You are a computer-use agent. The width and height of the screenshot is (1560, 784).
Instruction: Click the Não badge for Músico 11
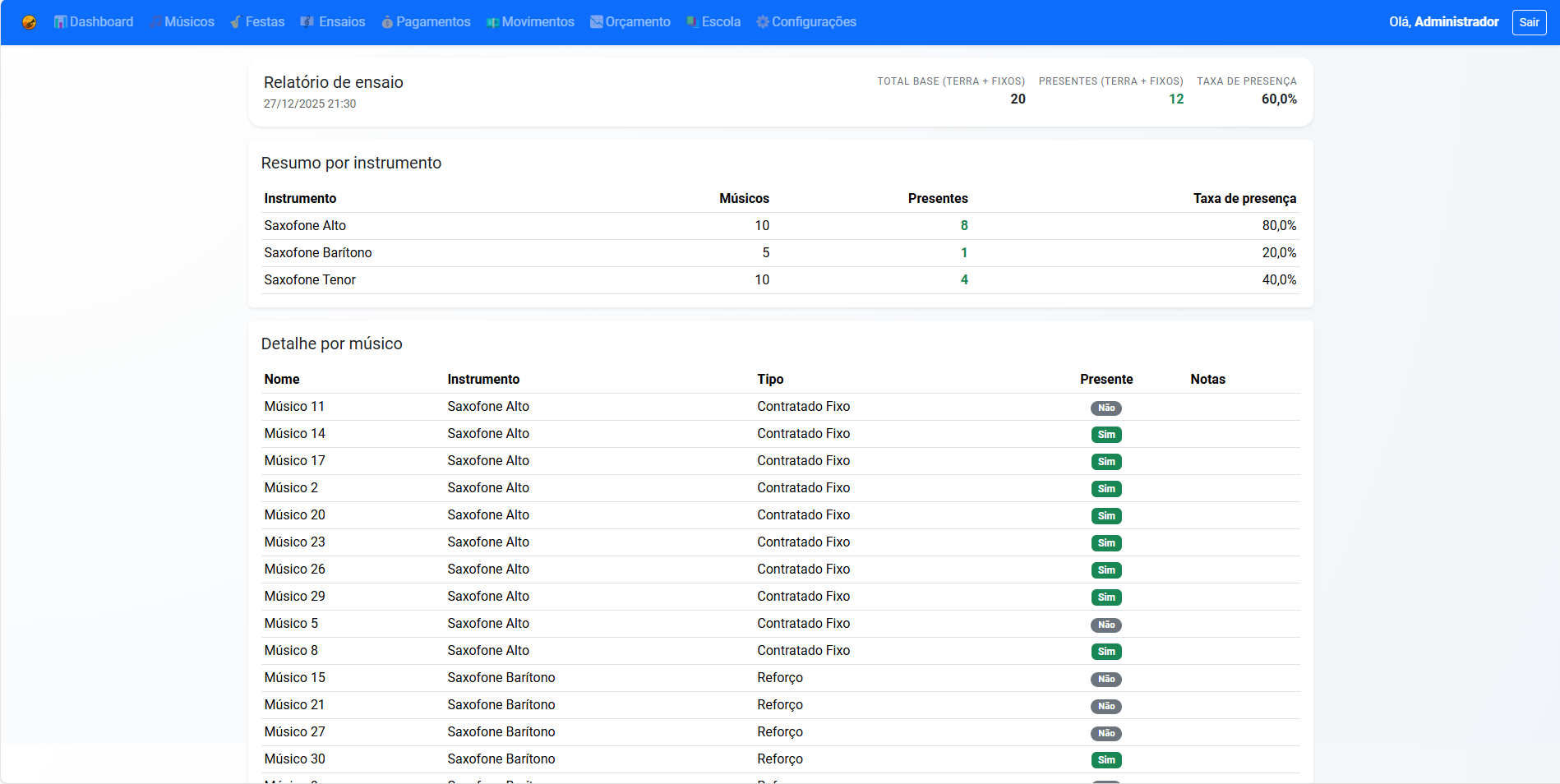tap(1105, 408)
